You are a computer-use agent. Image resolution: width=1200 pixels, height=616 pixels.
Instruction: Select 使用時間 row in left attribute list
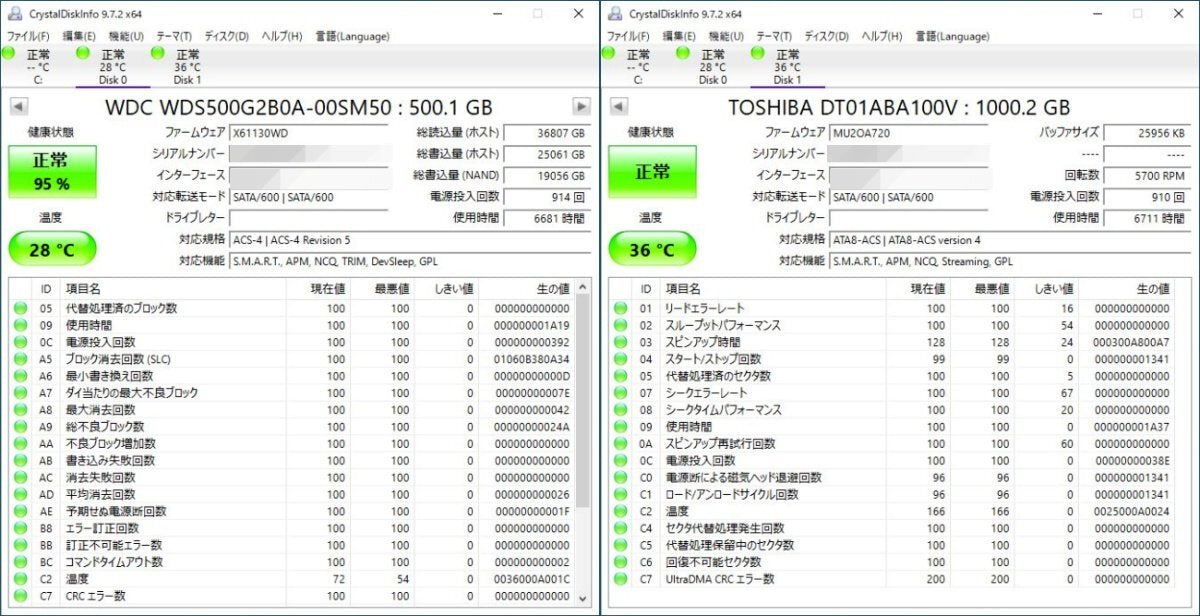[292, 326]
